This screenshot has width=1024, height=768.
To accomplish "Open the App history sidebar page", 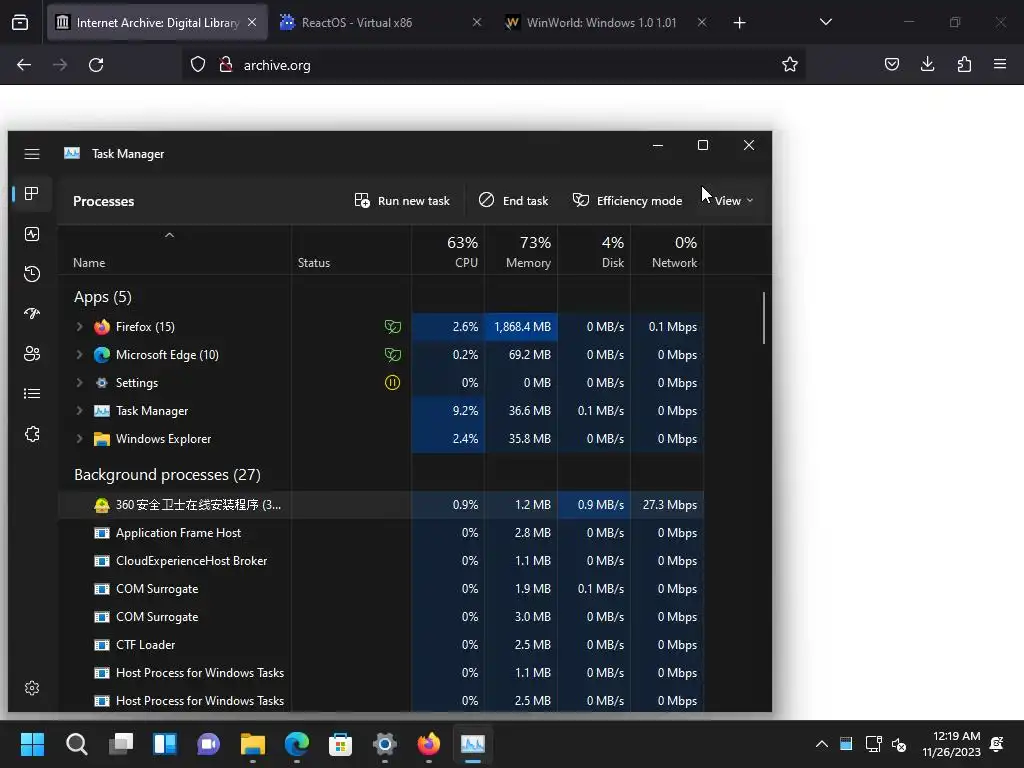I will (x=32, y=274).
